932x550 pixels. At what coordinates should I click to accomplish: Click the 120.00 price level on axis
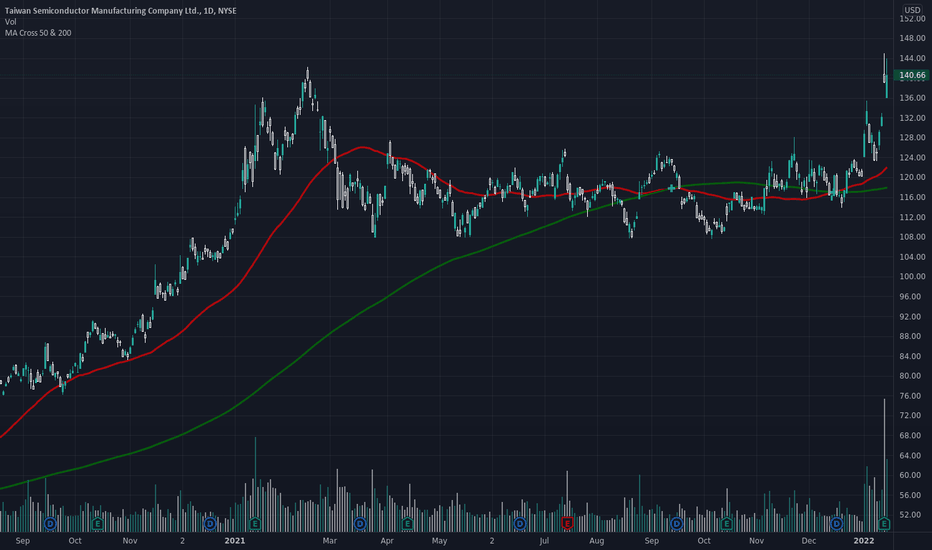point(912,177)
